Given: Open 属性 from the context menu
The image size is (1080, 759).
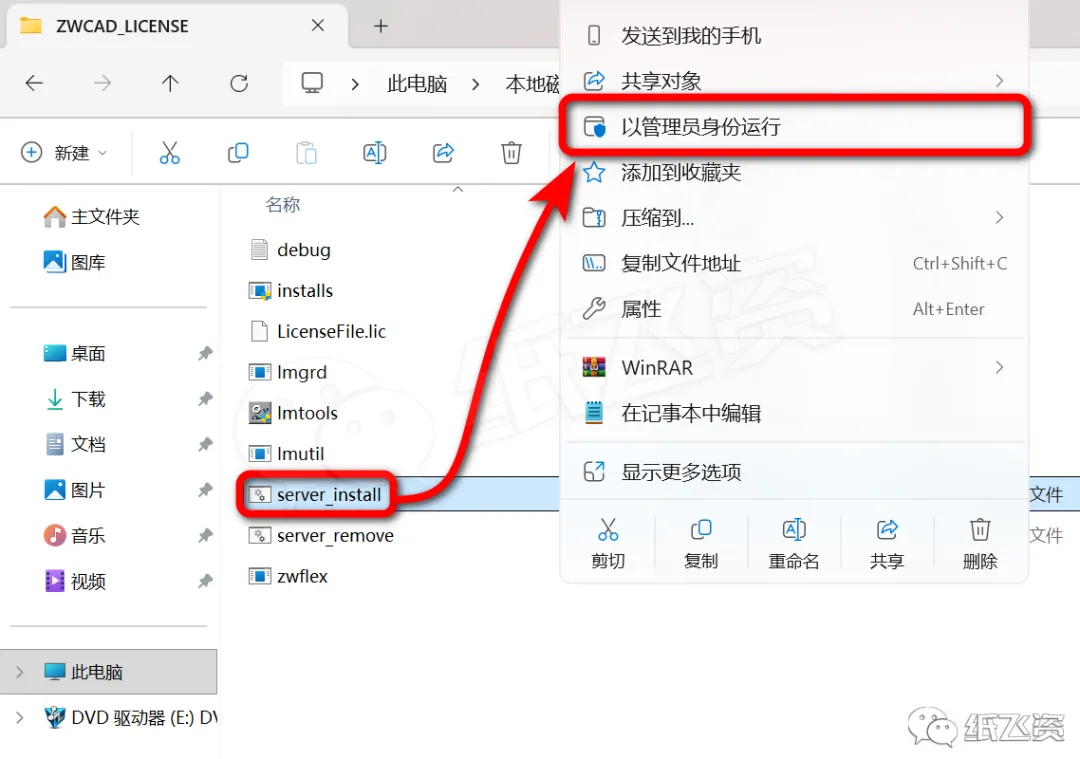Looking at the screenshot, I should click(794, 309).
